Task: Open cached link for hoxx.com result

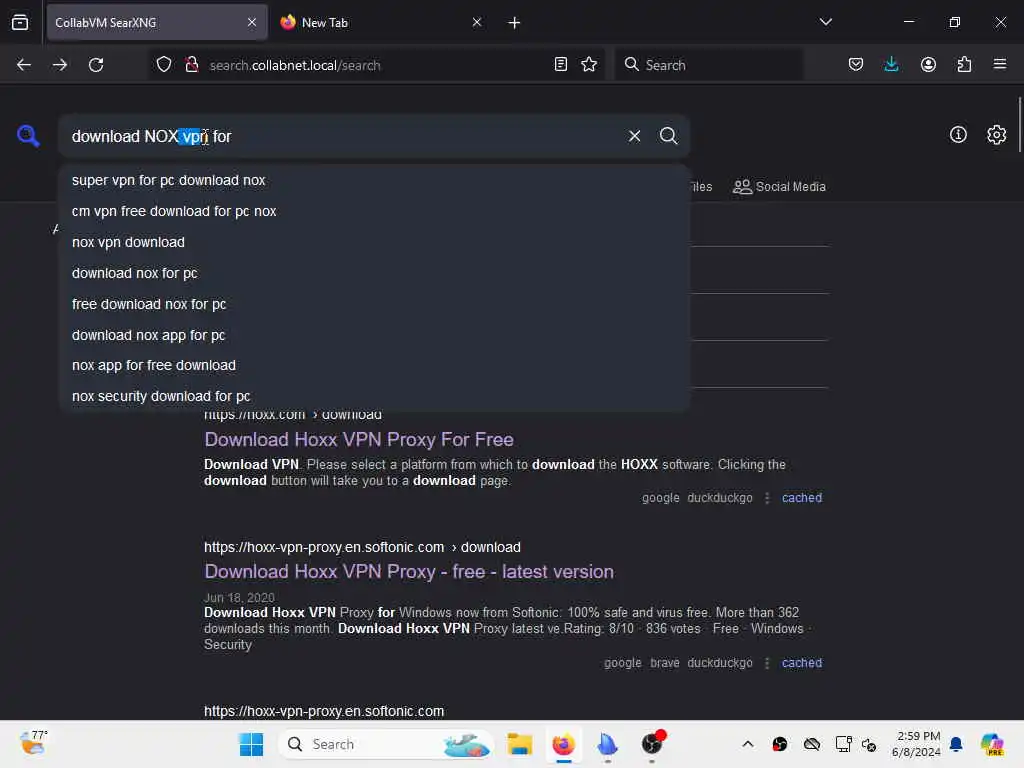Action: coord(801,498)
